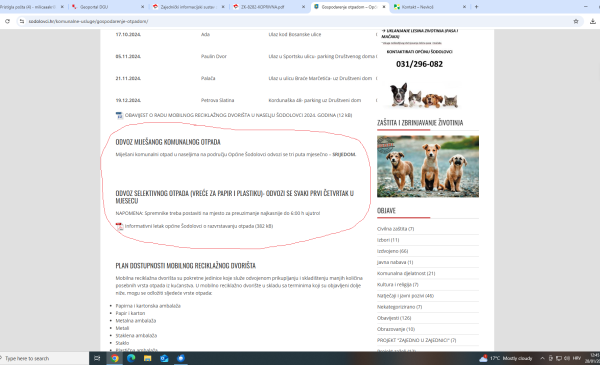The height and width of the screenshot is (365, 600).
Task: Open the Natječaji i javni pozivi category
Action: tap(405, 296)
